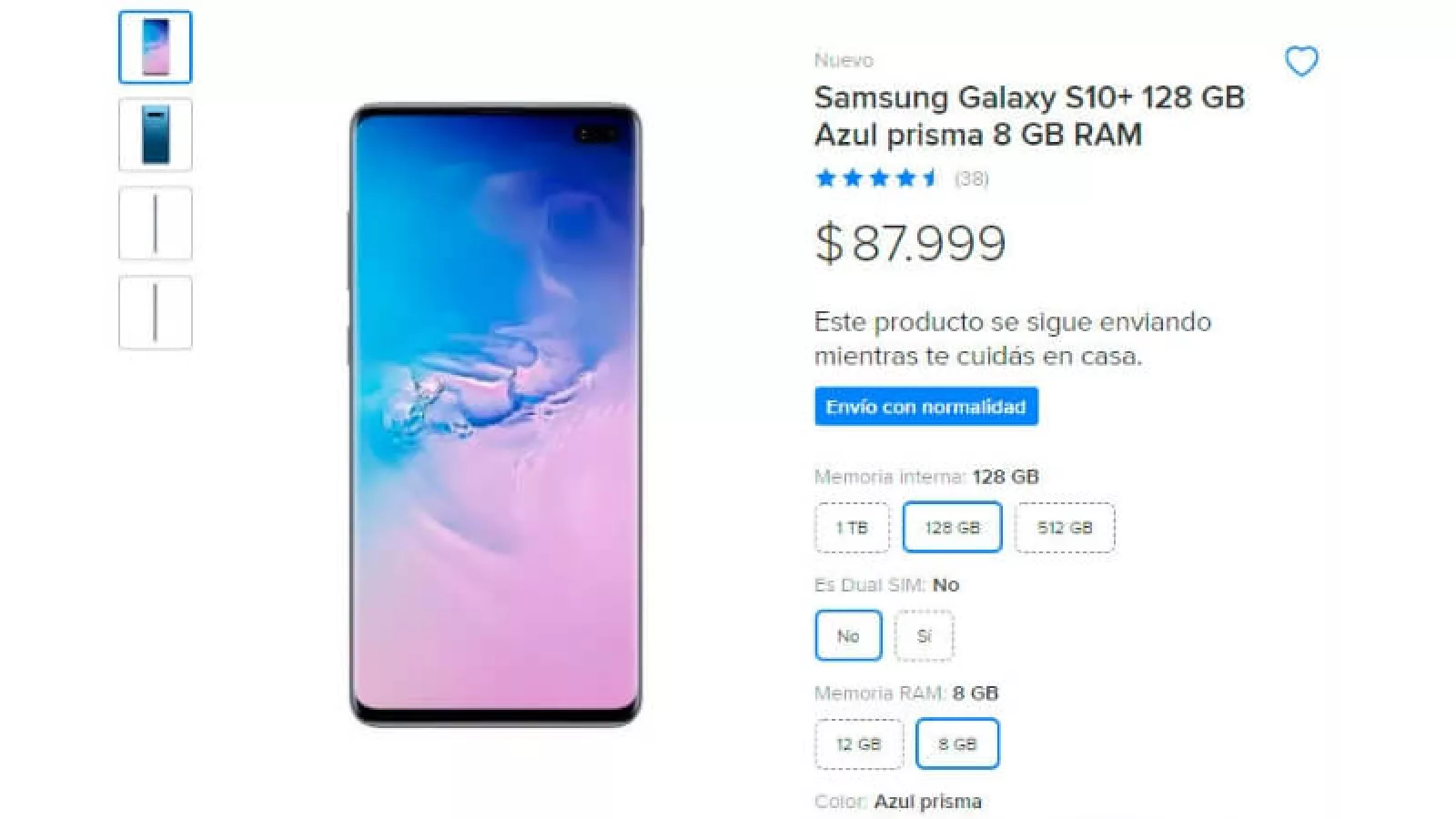Choose 128 GB internal memory option
Image resolution: width=1456 pixels, height=819 pixels.
(952, 527)
